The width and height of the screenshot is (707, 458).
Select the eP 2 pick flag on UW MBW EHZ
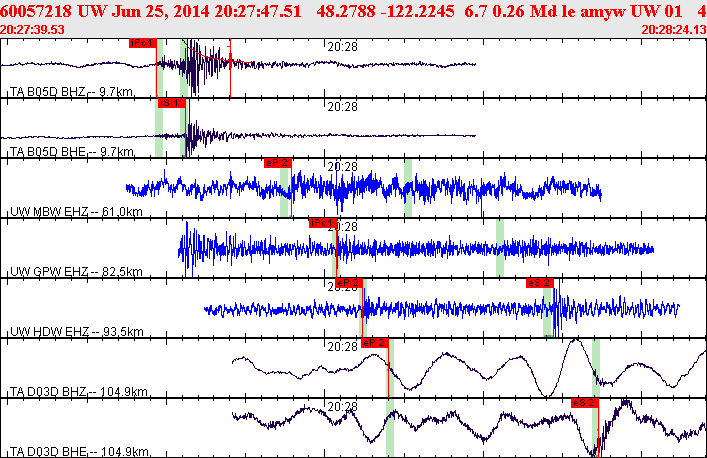(278, 163)
